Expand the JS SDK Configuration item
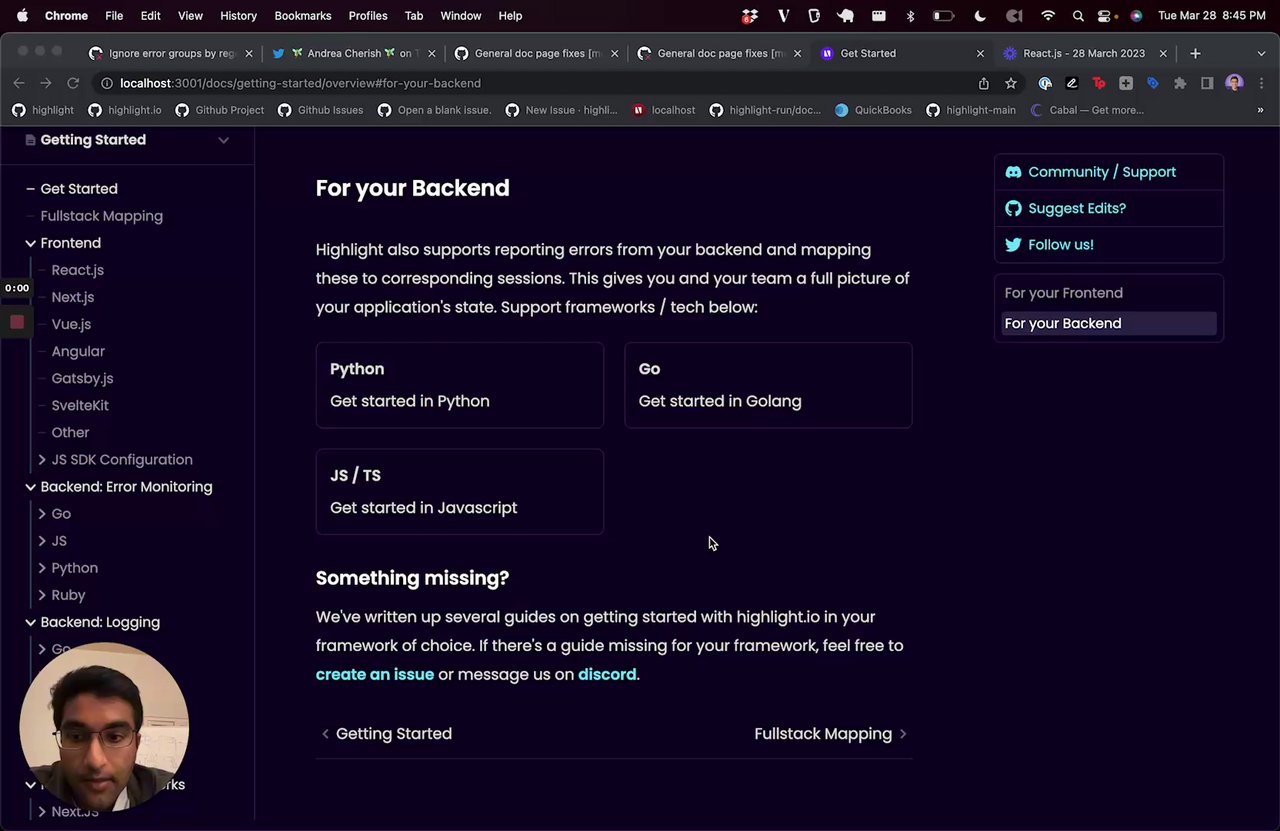The width and height of the screenshot is (1280, 831). coord(42,460)
